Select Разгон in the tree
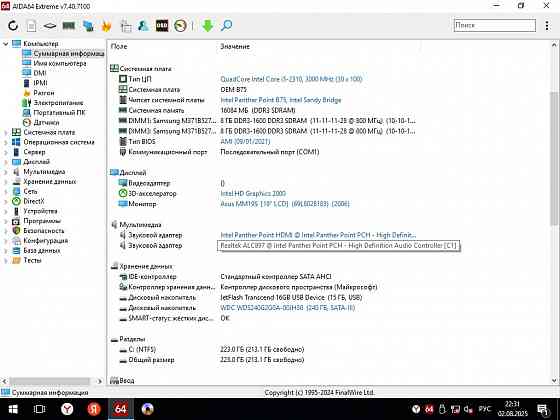The width and height of the screenshot is (560, 420). [39, 93]
